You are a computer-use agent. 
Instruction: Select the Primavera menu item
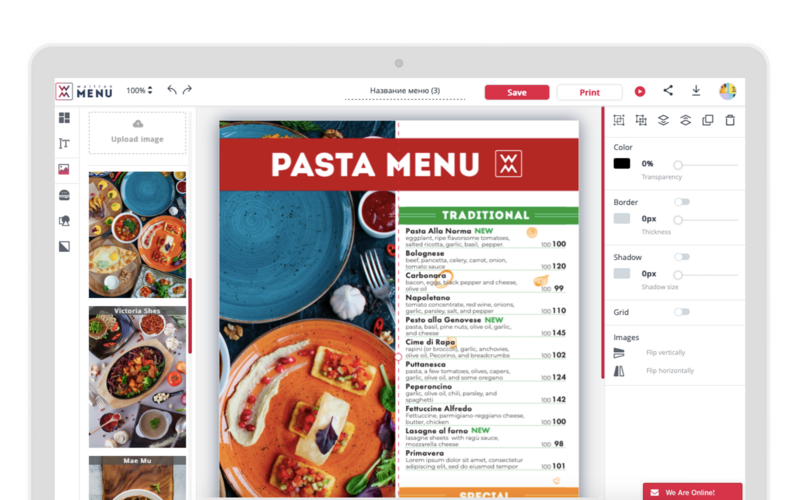[x=486, y=460]
